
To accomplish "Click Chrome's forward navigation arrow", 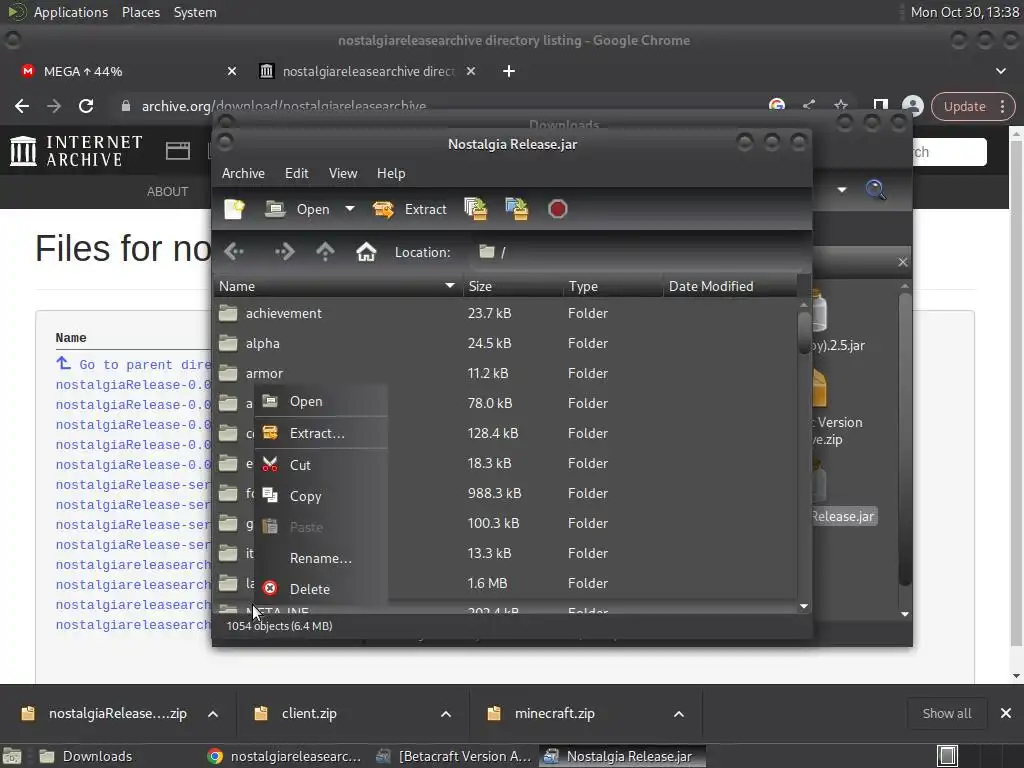I will click(x=54, y=106).
